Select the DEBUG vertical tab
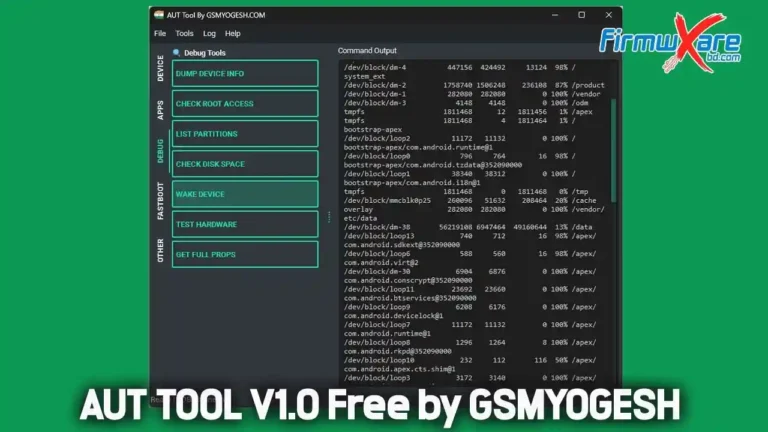 point(160,151)
